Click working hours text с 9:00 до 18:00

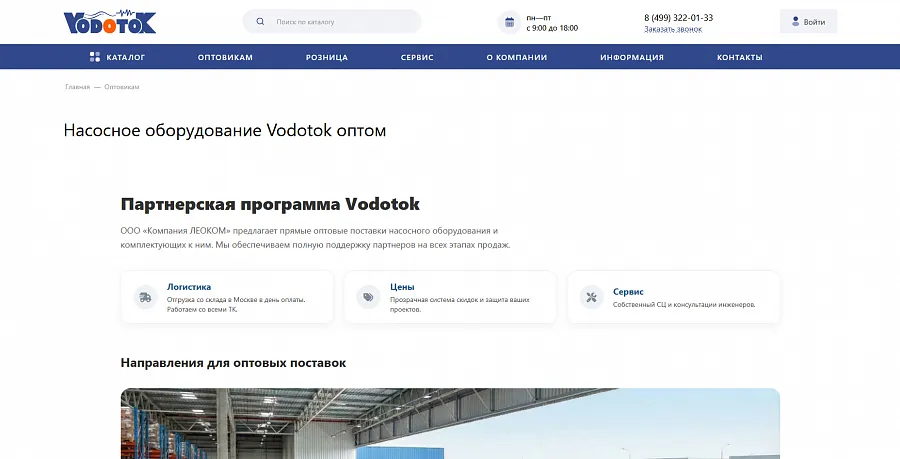coord(552,28)
